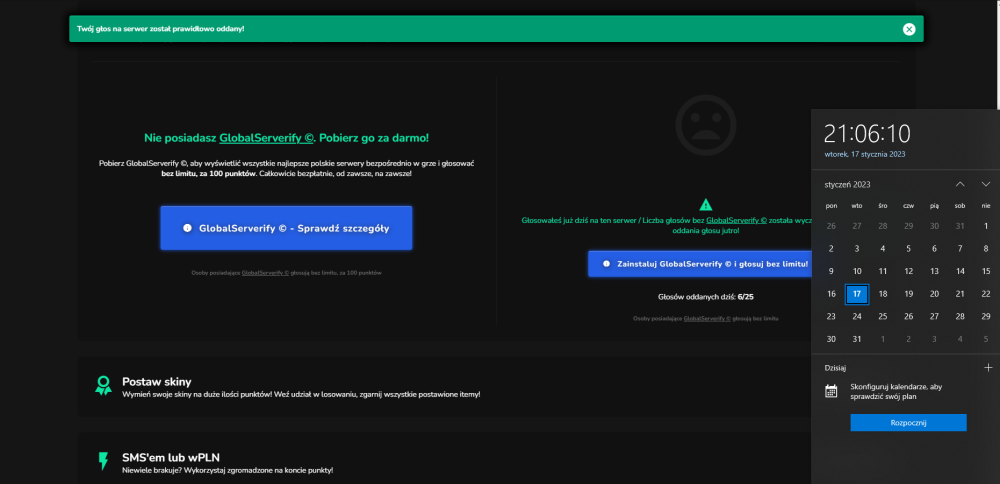Select January 27 in the calendar
The height and width of the screenshot is (484, 1000).
934,316
